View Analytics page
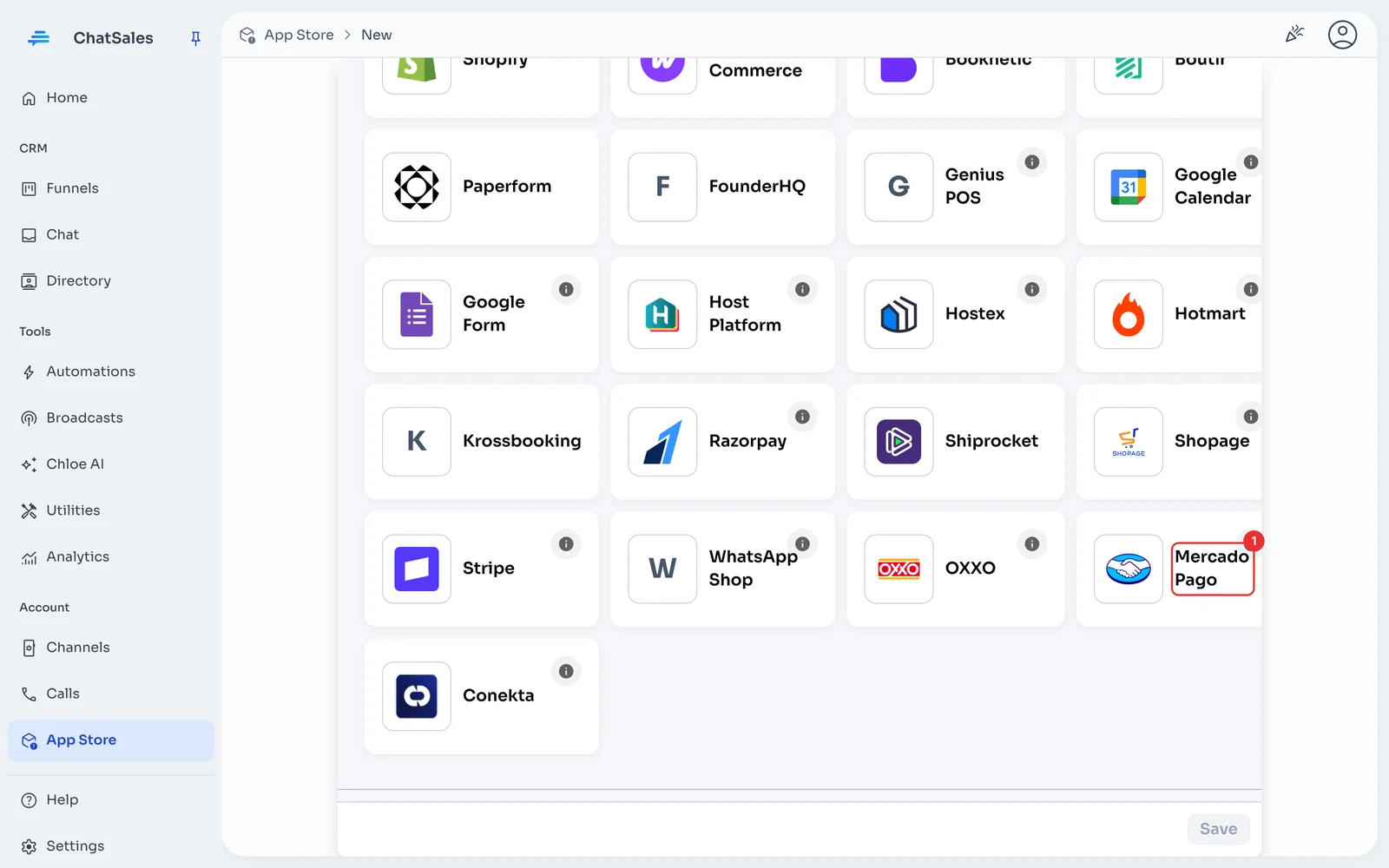The height and width of the screenshot is (868, 1389). pos(110,557)
